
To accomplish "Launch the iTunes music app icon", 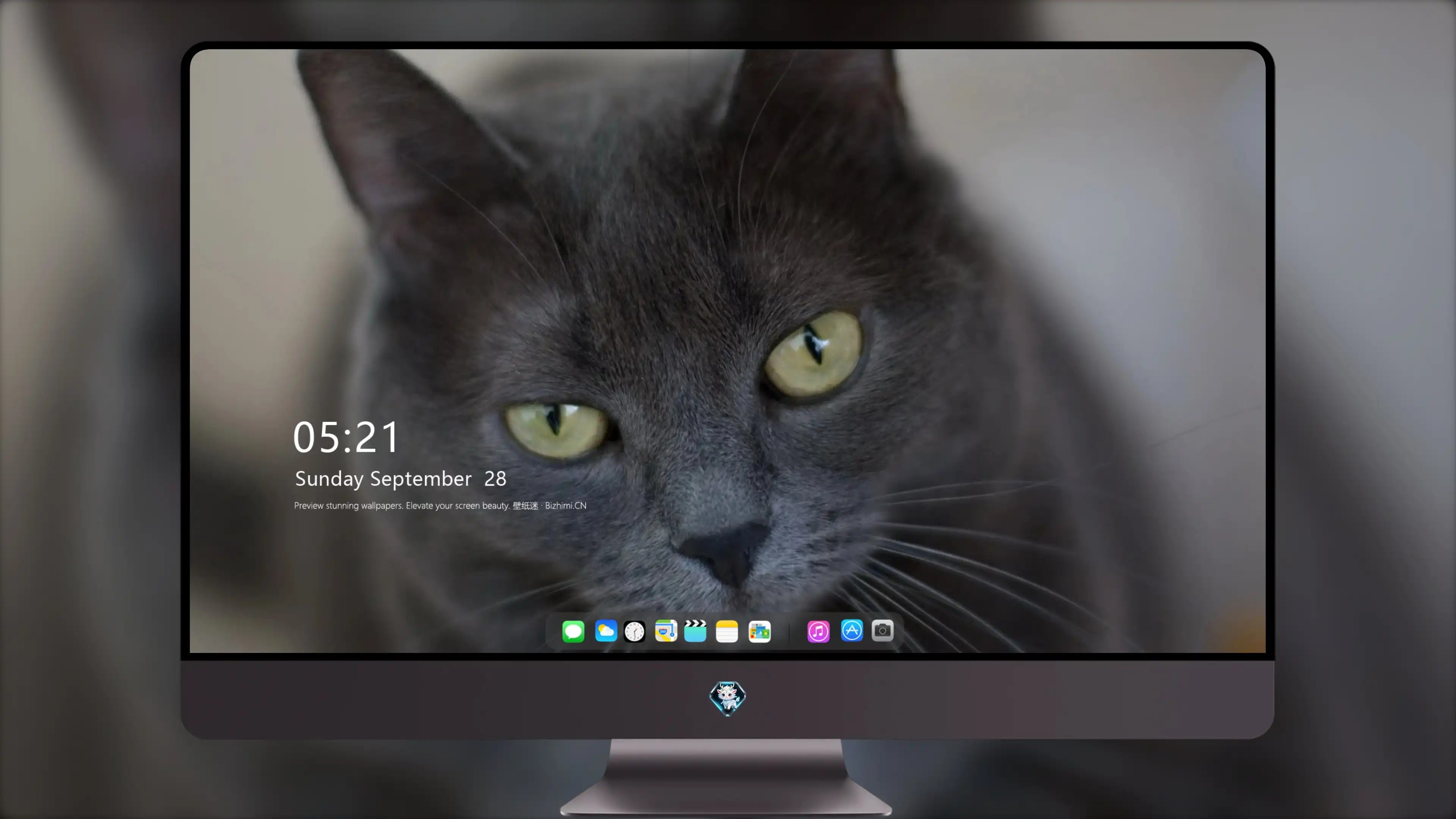I will pos(819,631).
